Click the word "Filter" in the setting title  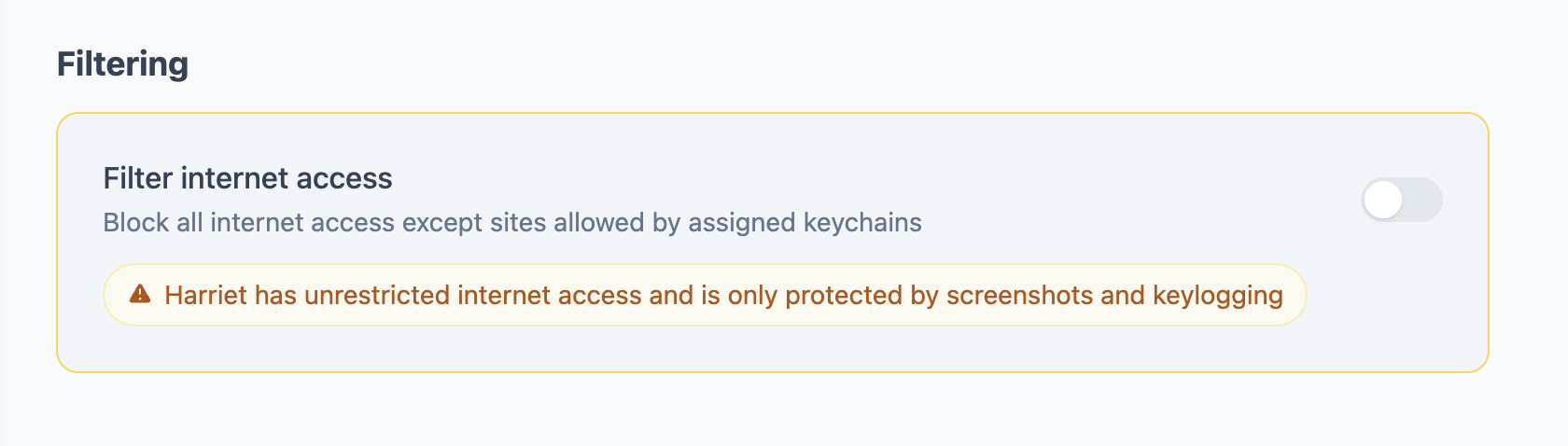(x=138, y=178)
